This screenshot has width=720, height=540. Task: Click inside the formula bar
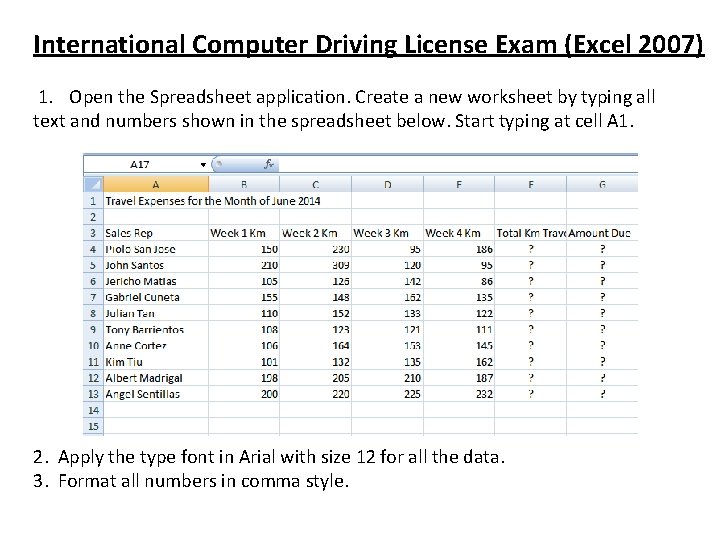457,164
